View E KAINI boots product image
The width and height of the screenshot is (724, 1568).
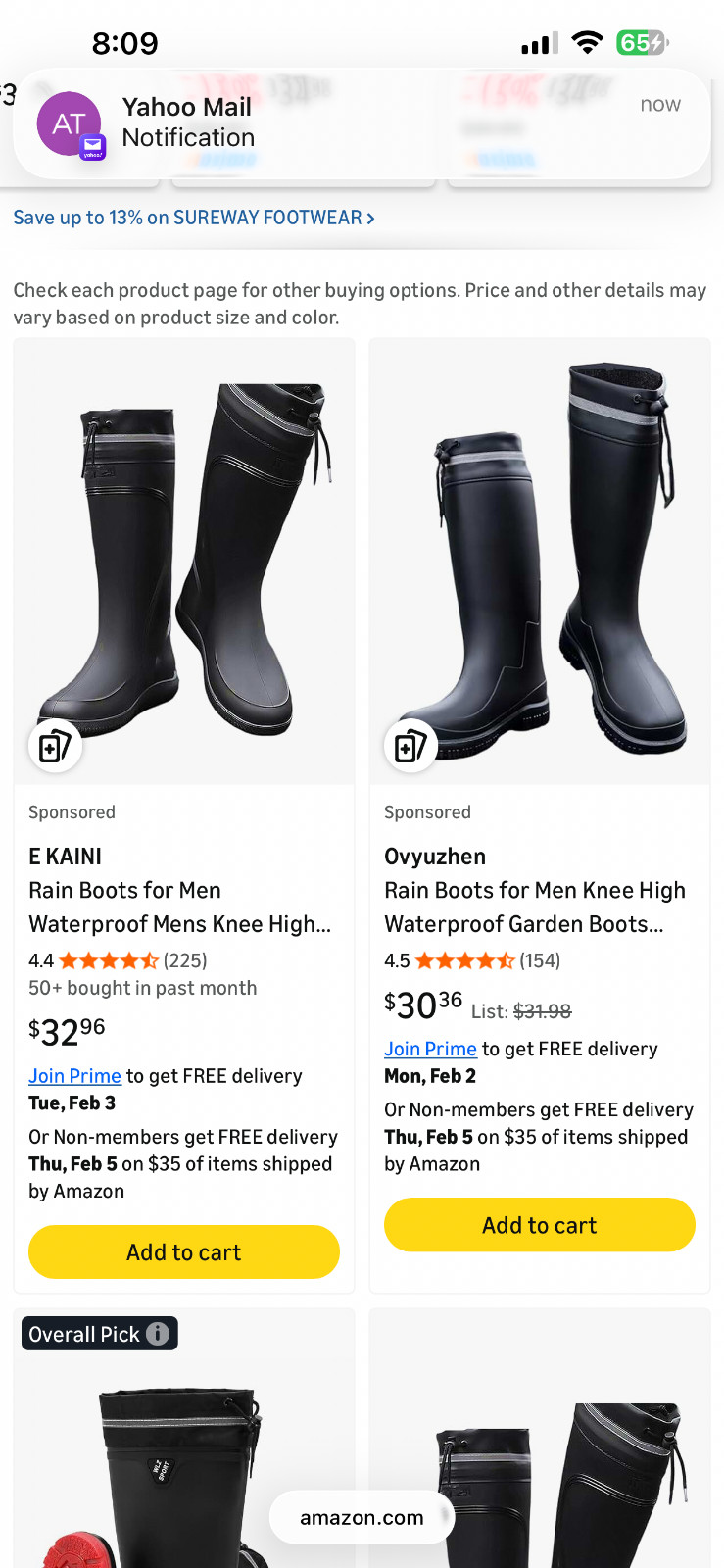coord(184,559)
